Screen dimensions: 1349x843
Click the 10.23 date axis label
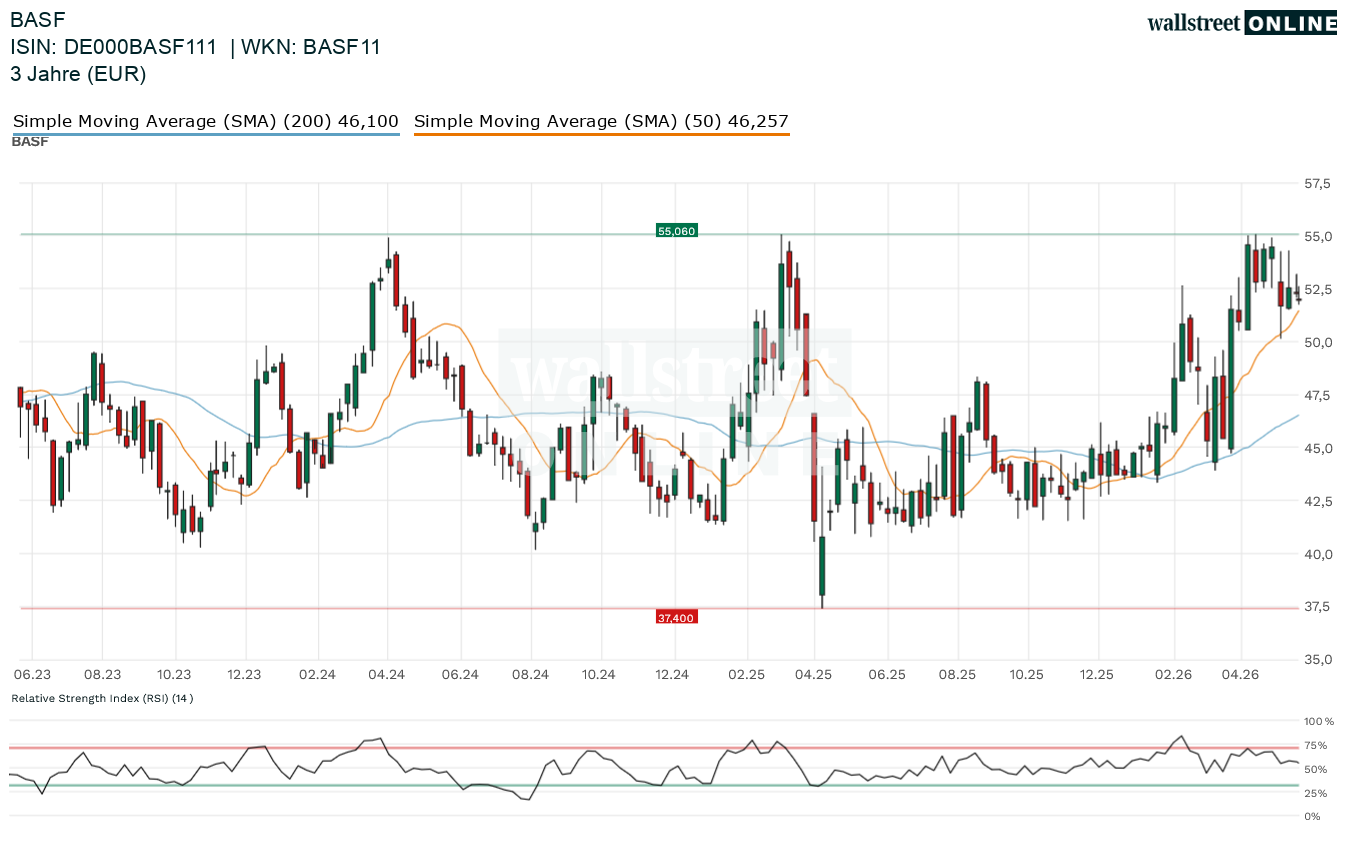(x=174, y=675)
